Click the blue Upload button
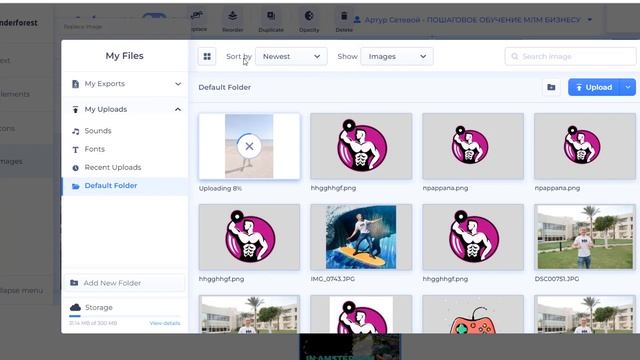 pos(594,87)
